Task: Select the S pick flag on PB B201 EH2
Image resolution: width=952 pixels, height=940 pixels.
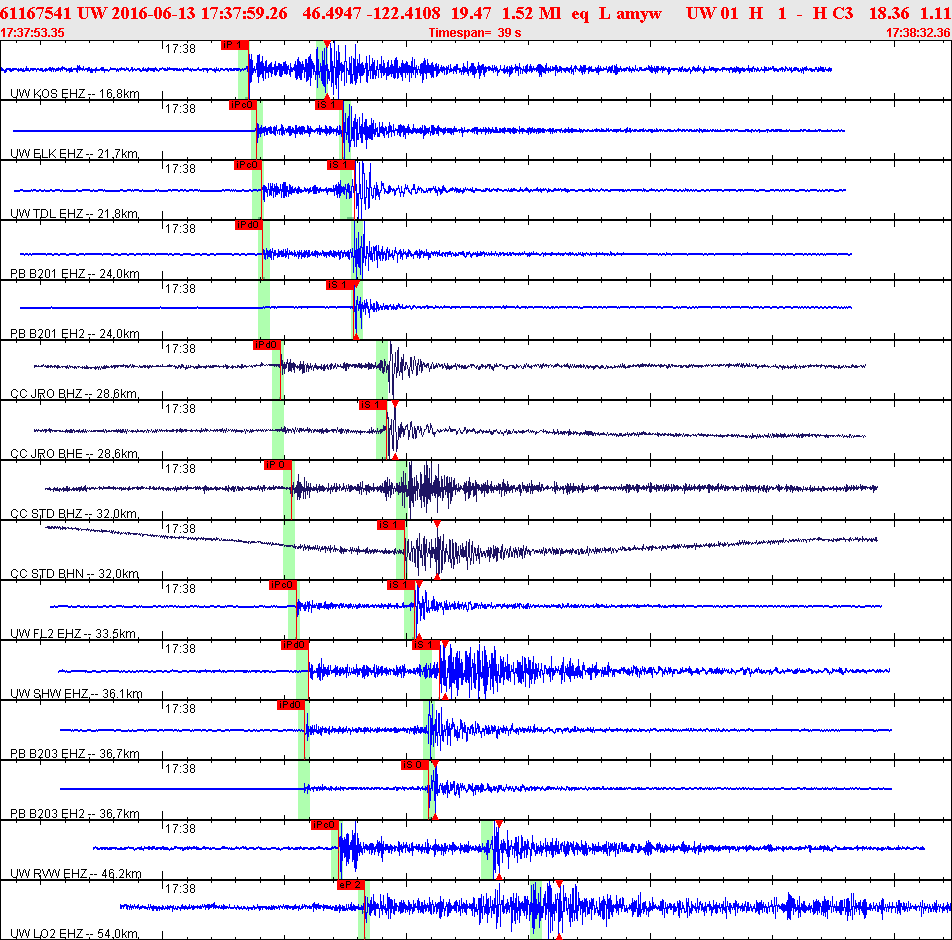Action: coord(338,285)
